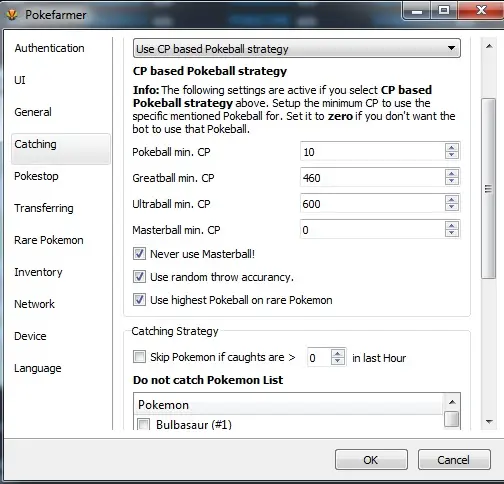Click the Pokefarmer app icon in title bar
The width and height of the screenshot is (504, 484).
tap(12, 15)
